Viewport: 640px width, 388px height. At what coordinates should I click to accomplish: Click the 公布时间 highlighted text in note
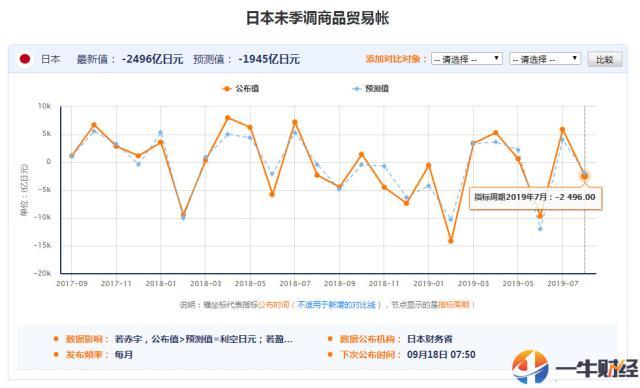[274, 305]
